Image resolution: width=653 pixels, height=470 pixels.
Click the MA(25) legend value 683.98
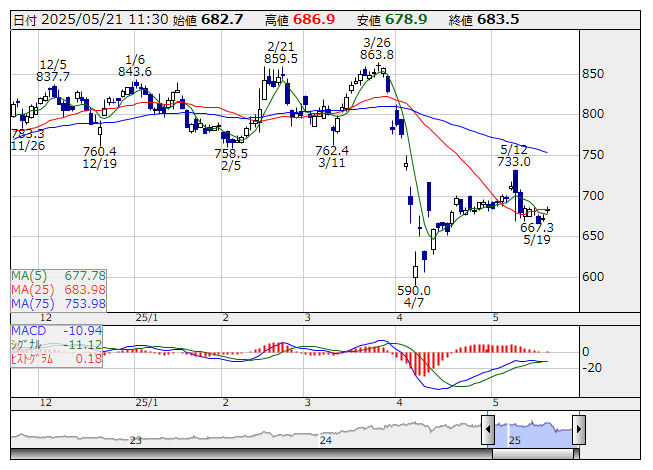tap(85, 290)
